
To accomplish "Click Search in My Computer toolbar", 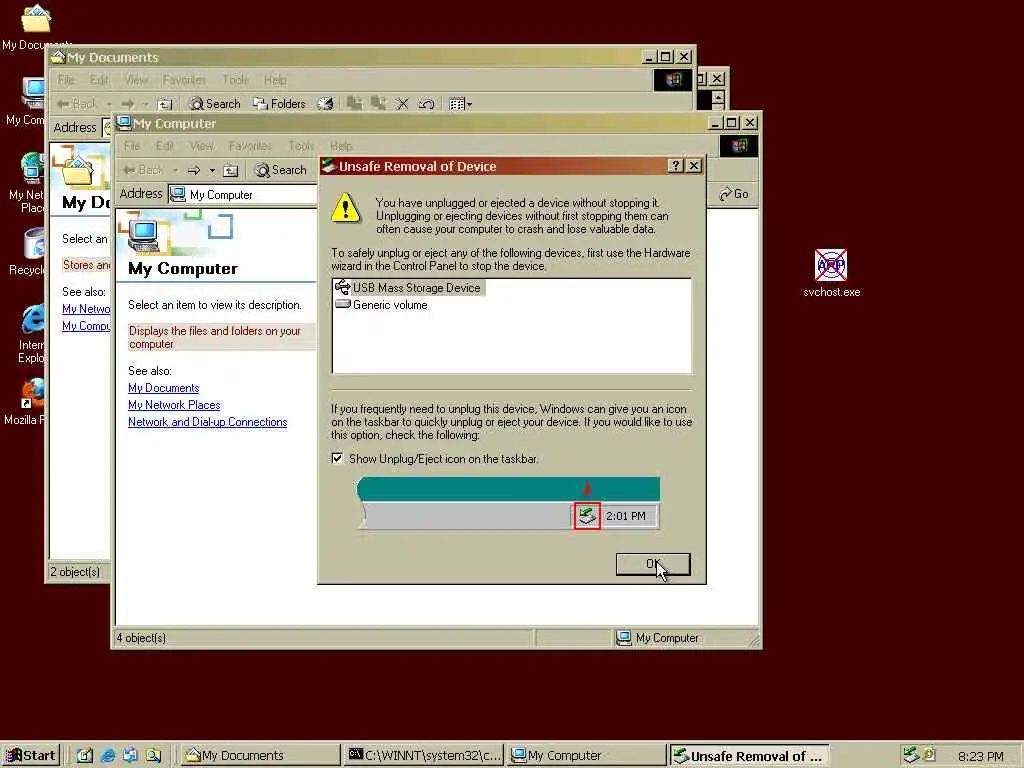I will (x=281, y=170).
